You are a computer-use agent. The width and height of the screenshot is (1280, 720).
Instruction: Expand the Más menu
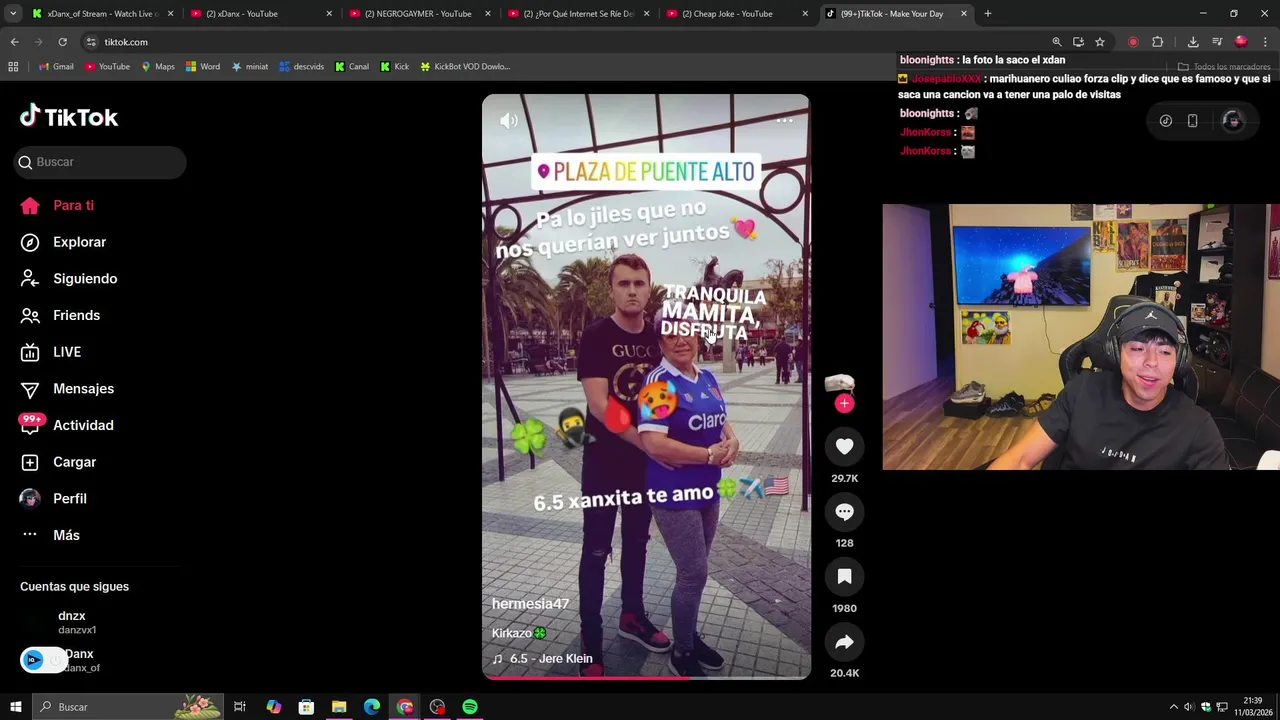tap(50, 535)
